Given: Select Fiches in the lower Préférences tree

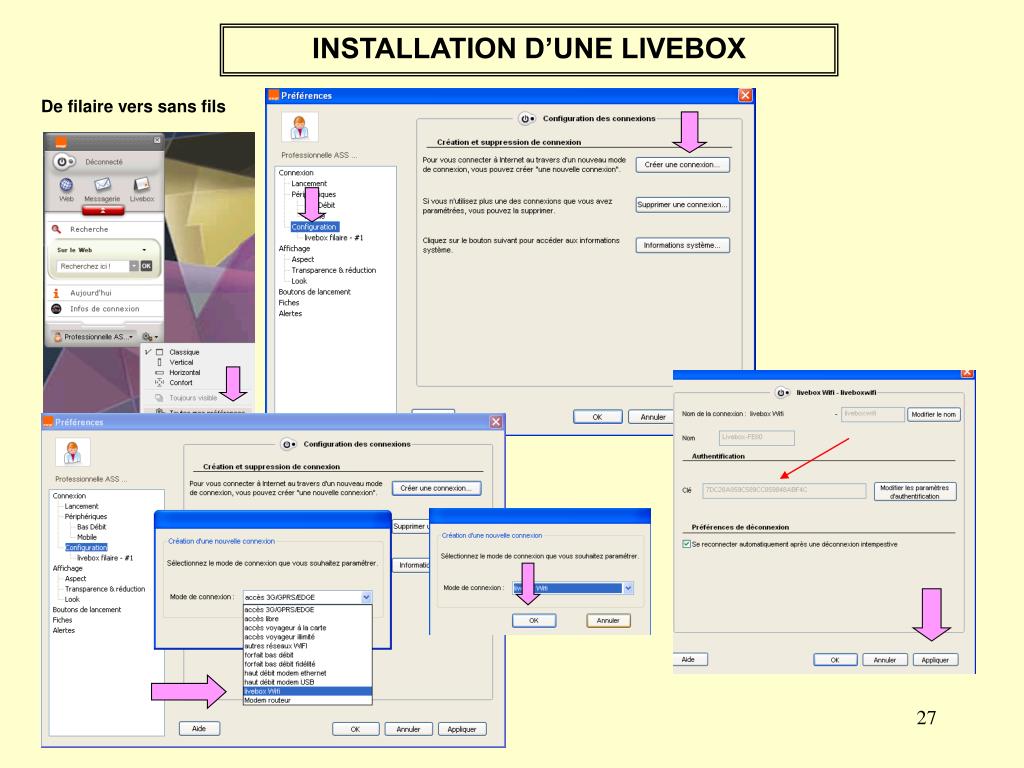Looking at the screenshot, I should 62,620.
